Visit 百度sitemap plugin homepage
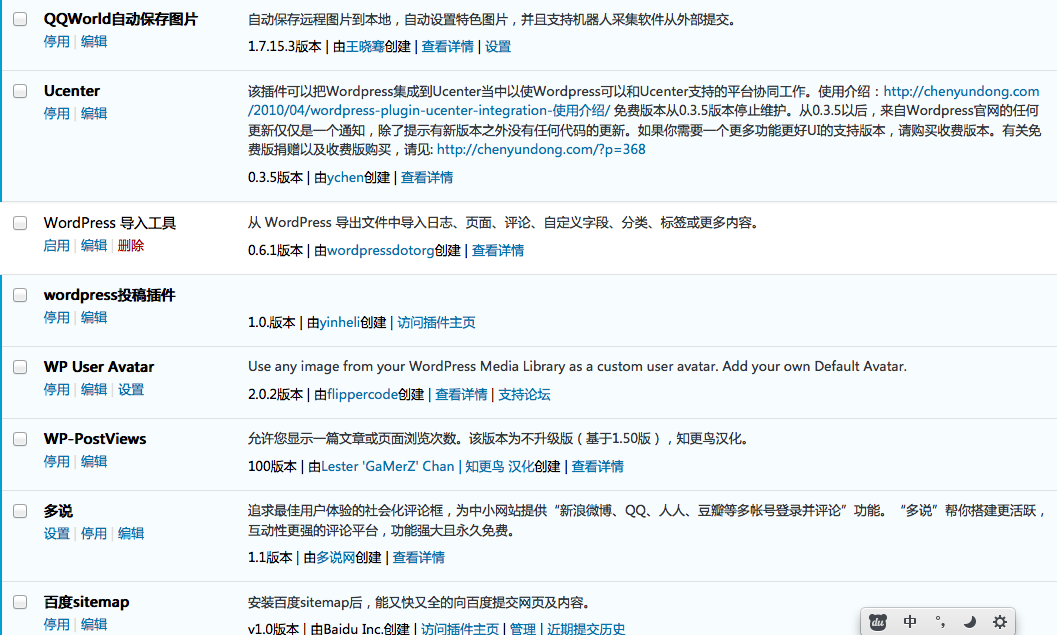The image size is (1057, 635). click(460, 629)
